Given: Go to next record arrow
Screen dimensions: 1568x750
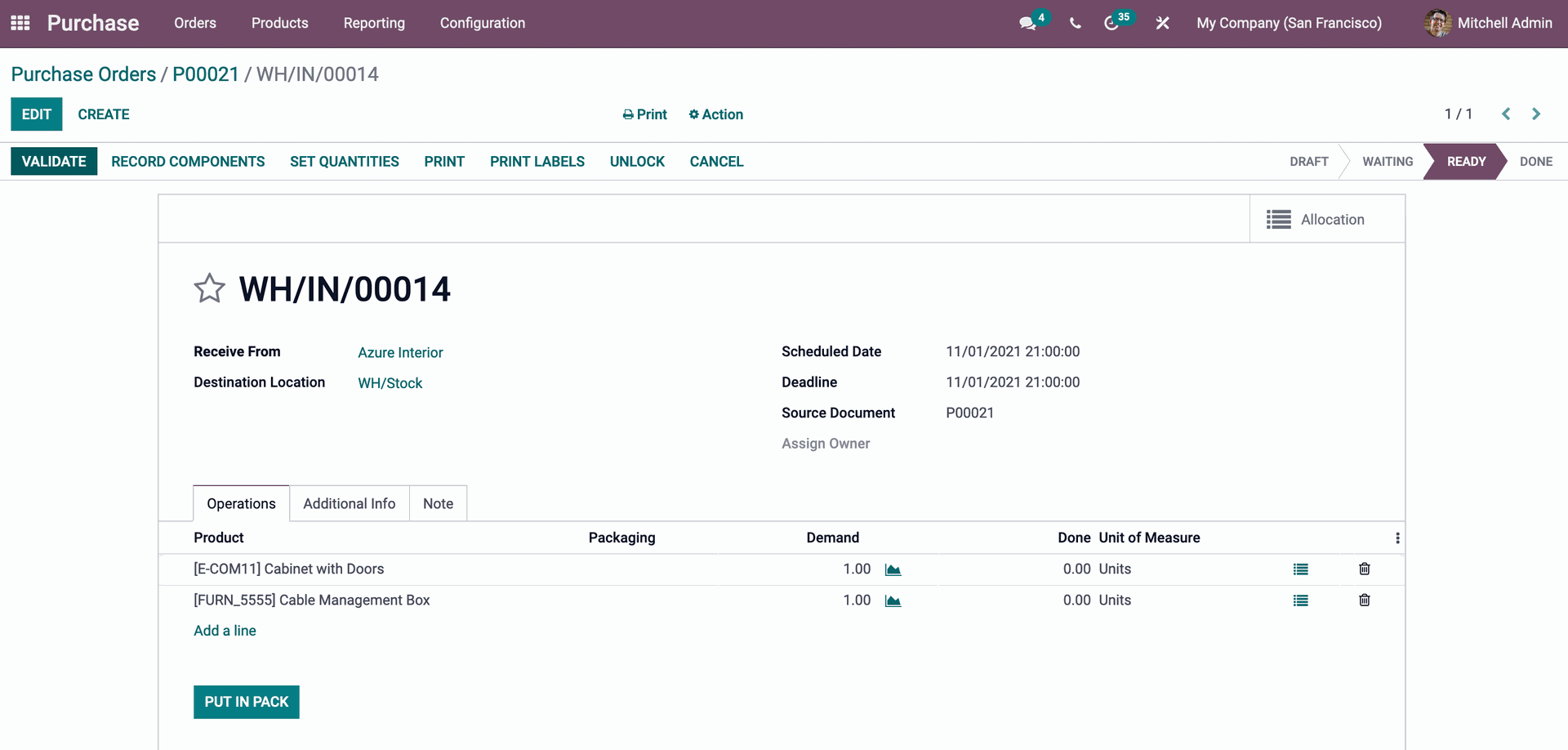Looking at the screenshot, I should (x=1536, y=114).
